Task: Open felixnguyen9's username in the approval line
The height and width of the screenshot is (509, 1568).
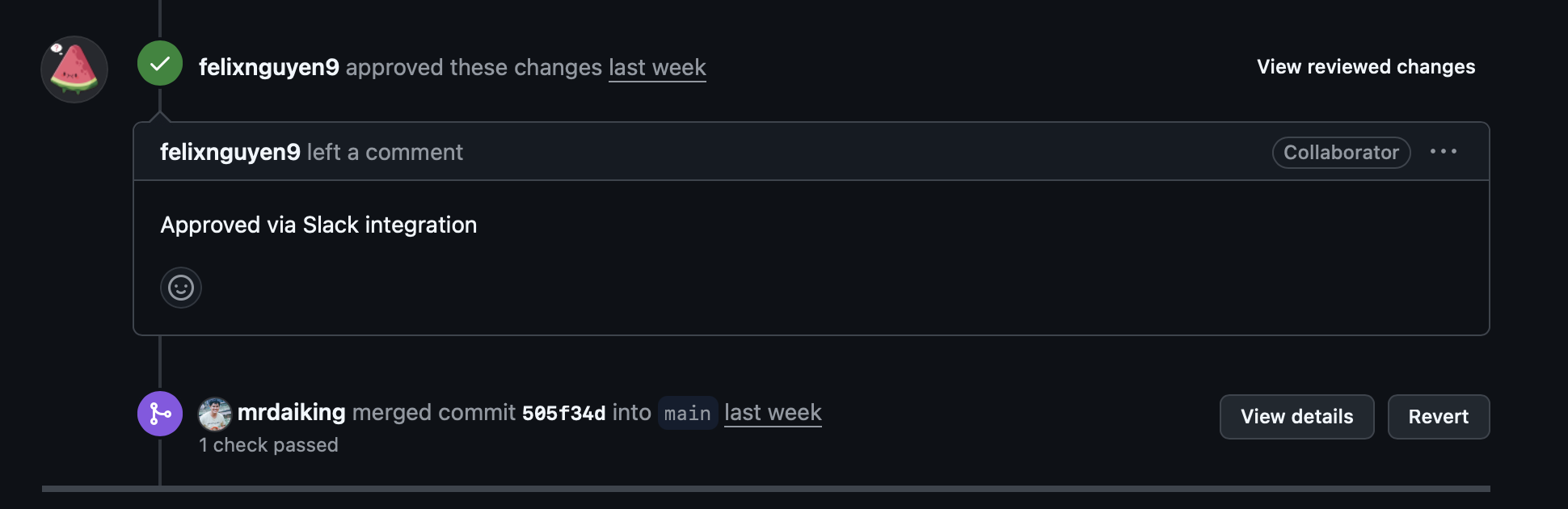Action: 270,68
